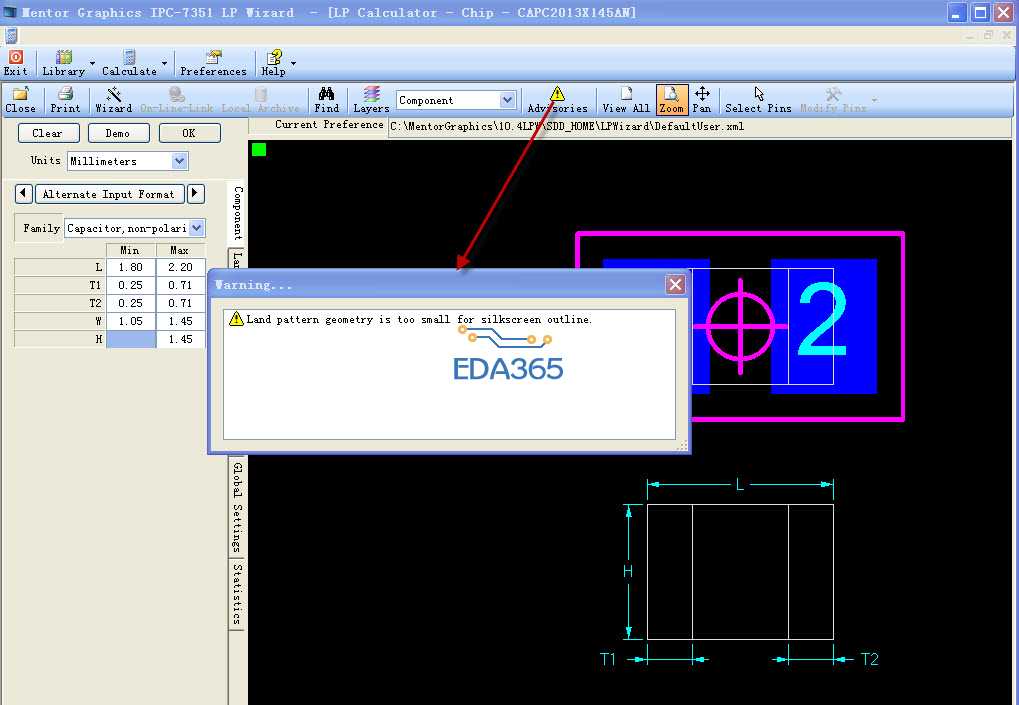Activate the Zoom tool
Screen dimensions: 1019x705
671,100
